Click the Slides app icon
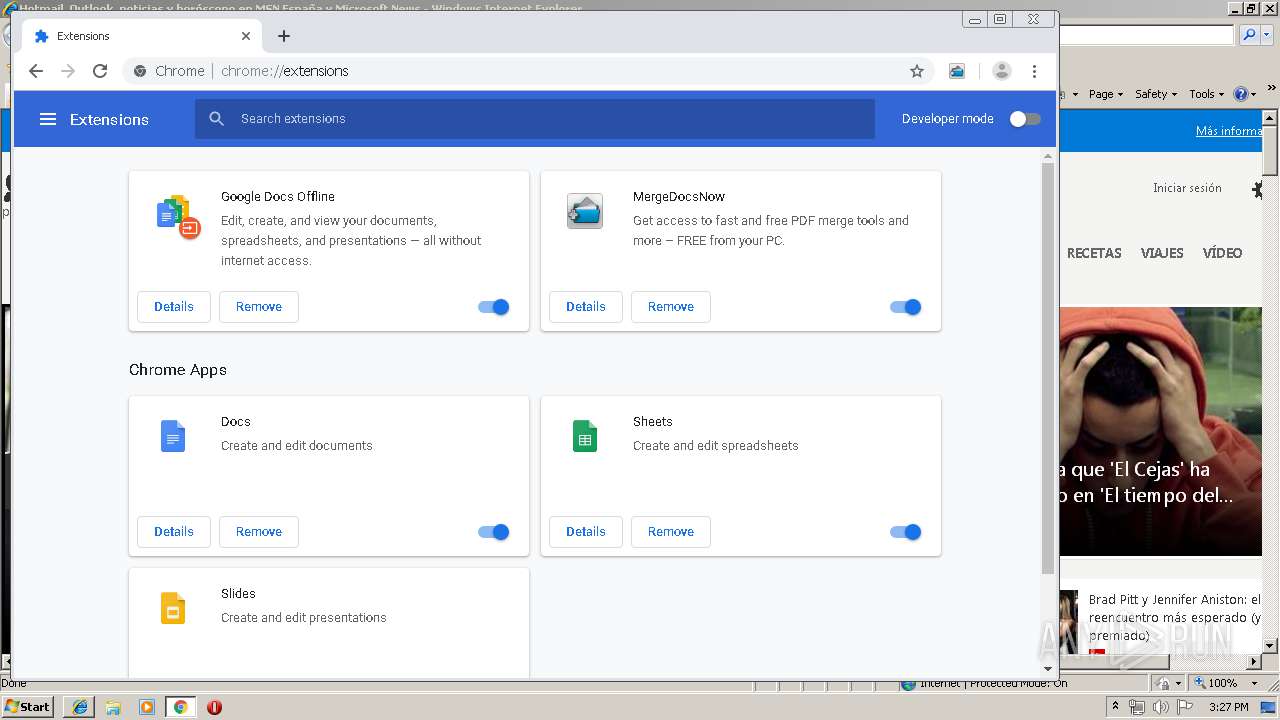The width and height of the screenshot is (1280, 720). [173, 608]
